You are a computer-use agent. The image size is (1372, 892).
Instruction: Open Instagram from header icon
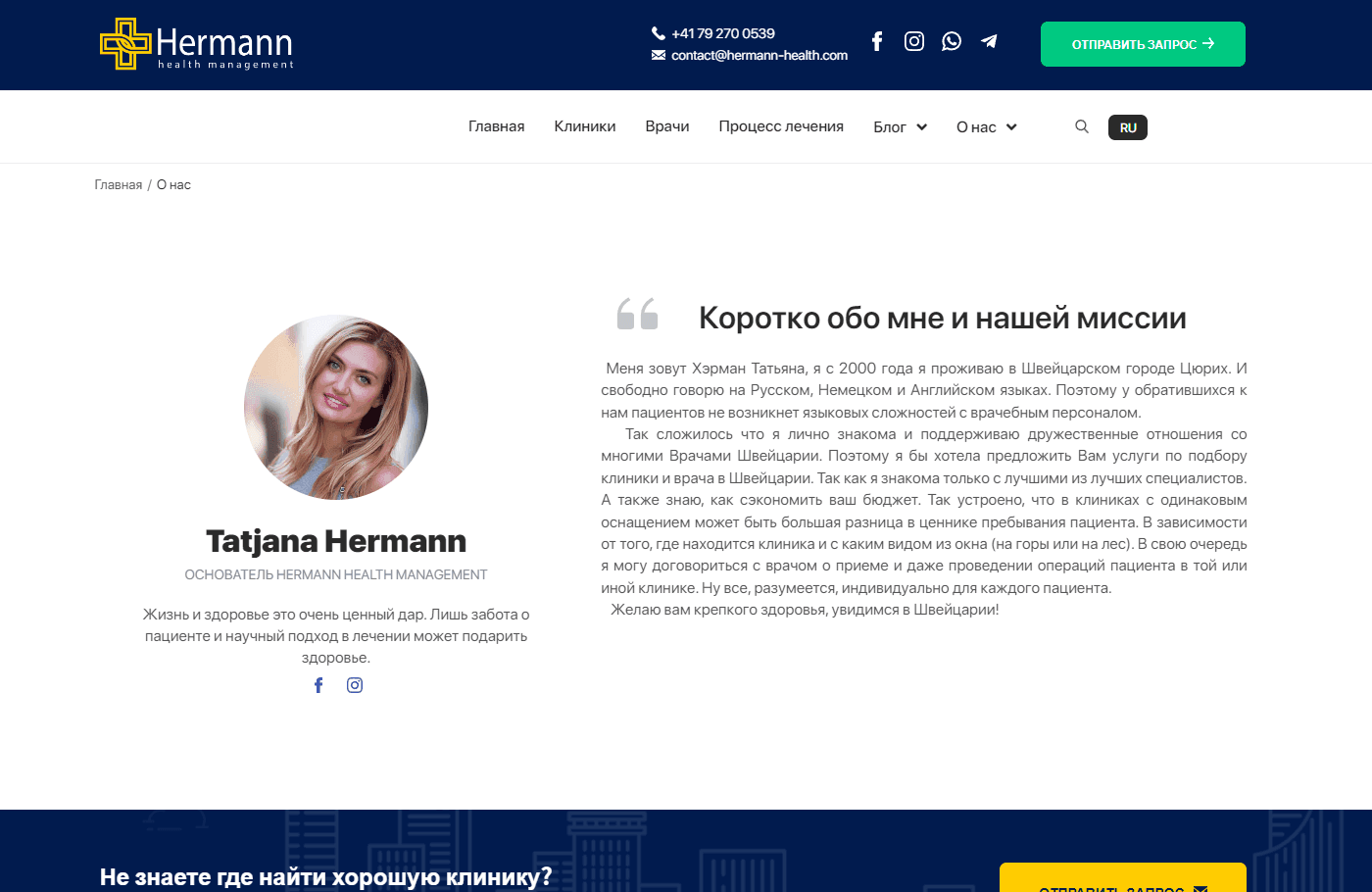[914, 41]
